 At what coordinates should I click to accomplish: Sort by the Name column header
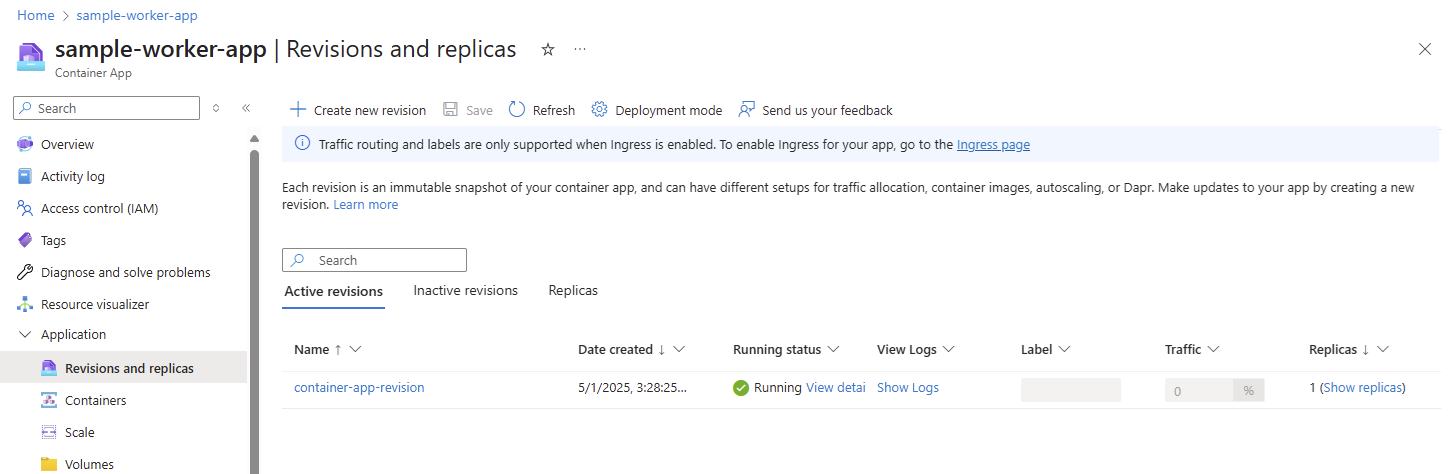(311, 349)
